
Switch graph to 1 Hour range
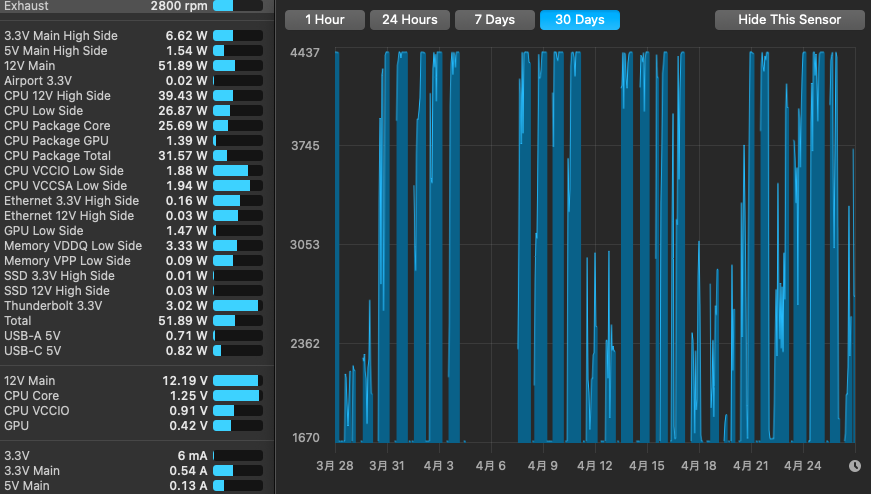click(325, 20)
